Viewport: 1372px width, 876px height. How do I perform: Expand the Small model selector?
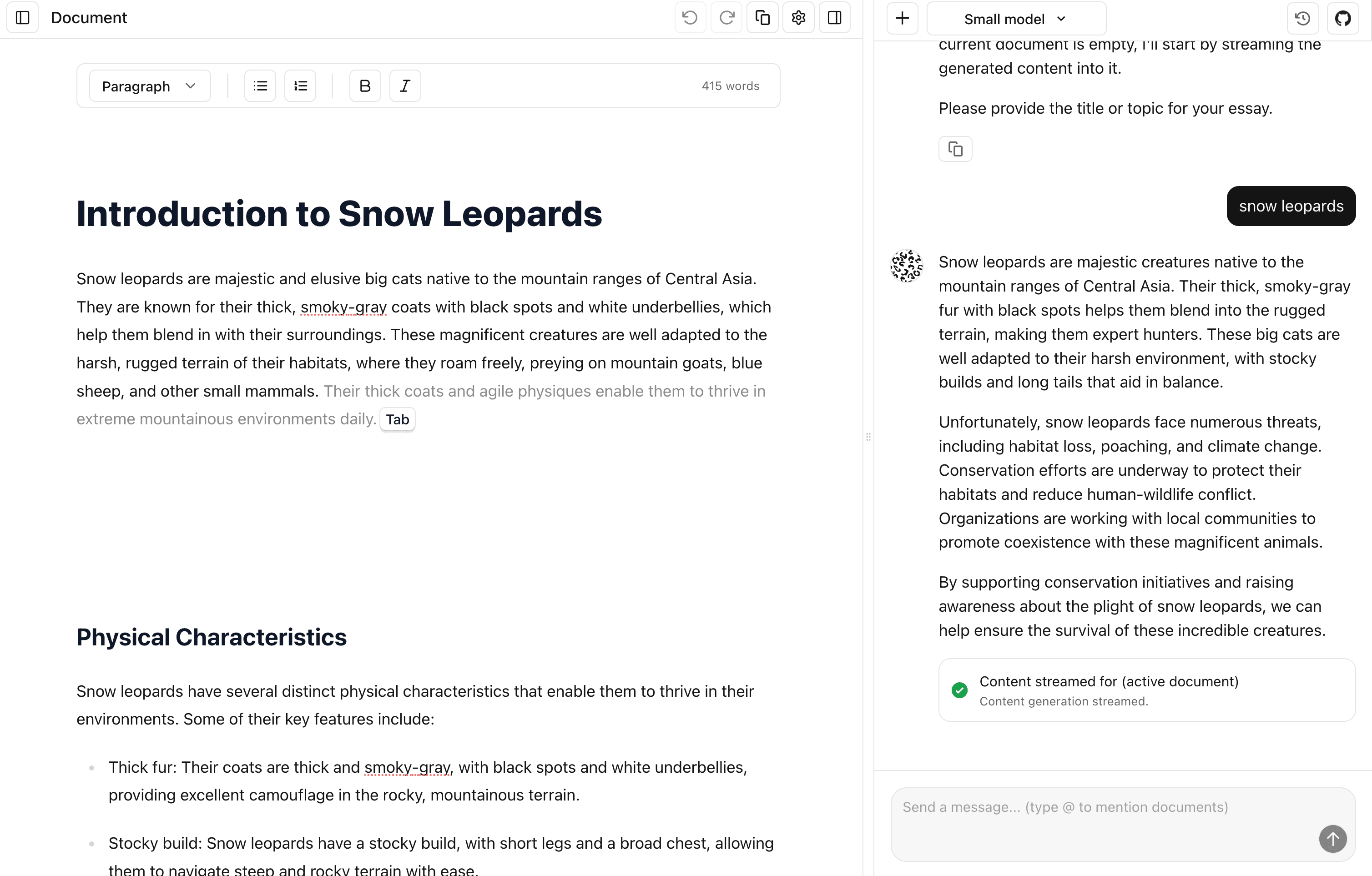click(x=1016, y=19)
